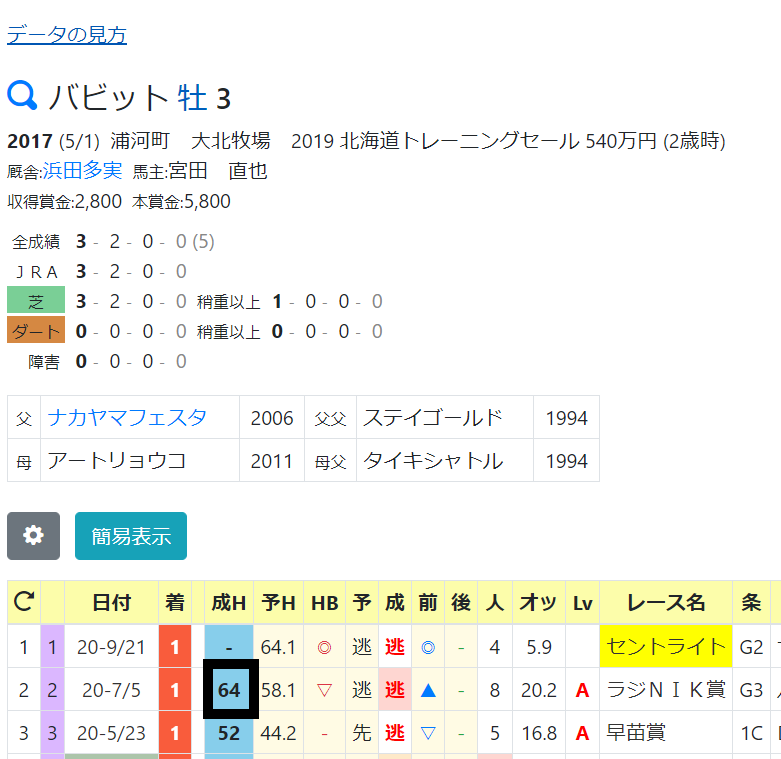Click damsire タイキシャトル cell
Viewport: 781px width, 759px height.
[x=445, y=460]
